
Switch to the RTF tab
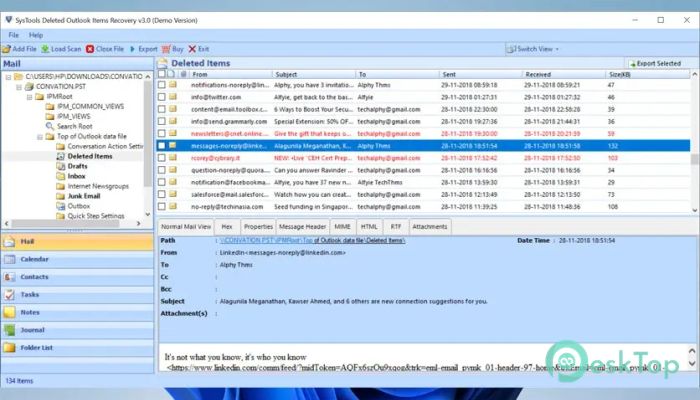pos(396,227)
